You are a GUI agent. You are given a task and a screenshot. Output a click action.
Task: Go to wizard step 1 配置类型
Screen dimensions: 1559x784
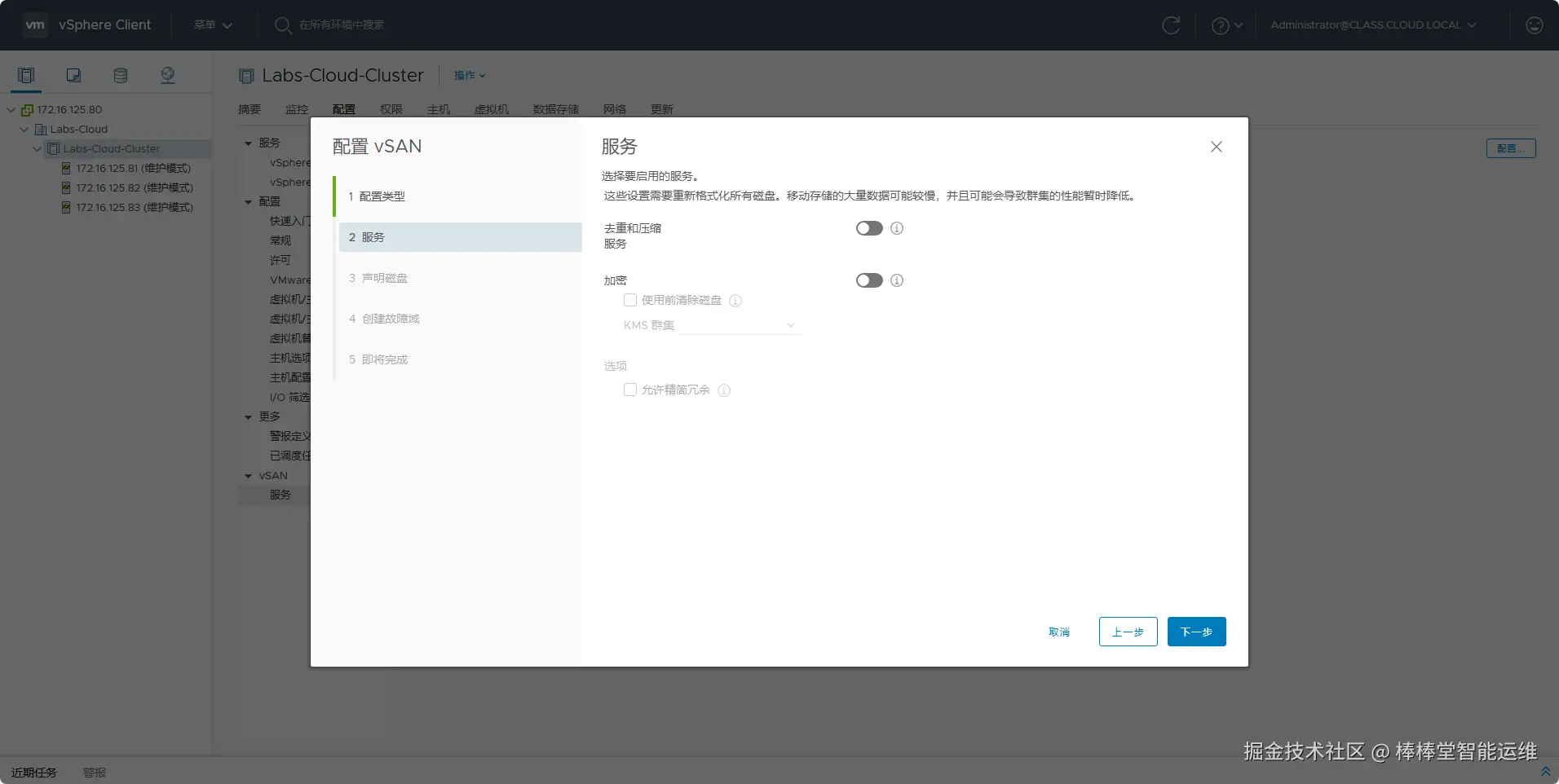point(460,196)
